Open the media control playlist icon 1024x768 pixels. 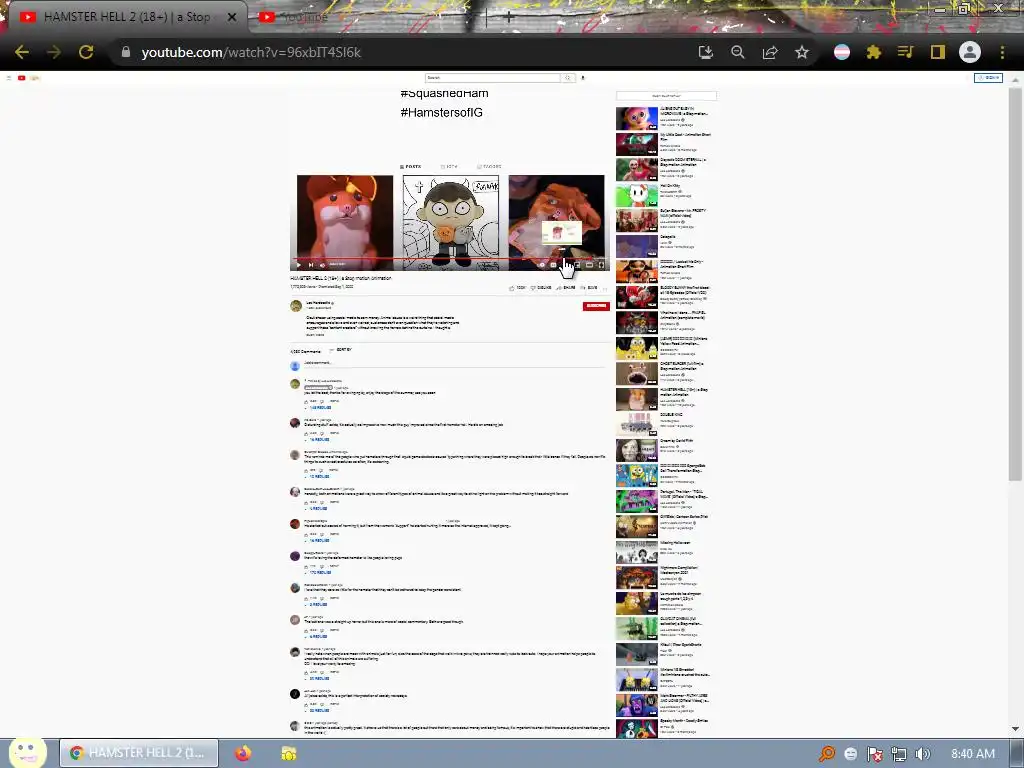pyautogui.click(x=905, y=52)
